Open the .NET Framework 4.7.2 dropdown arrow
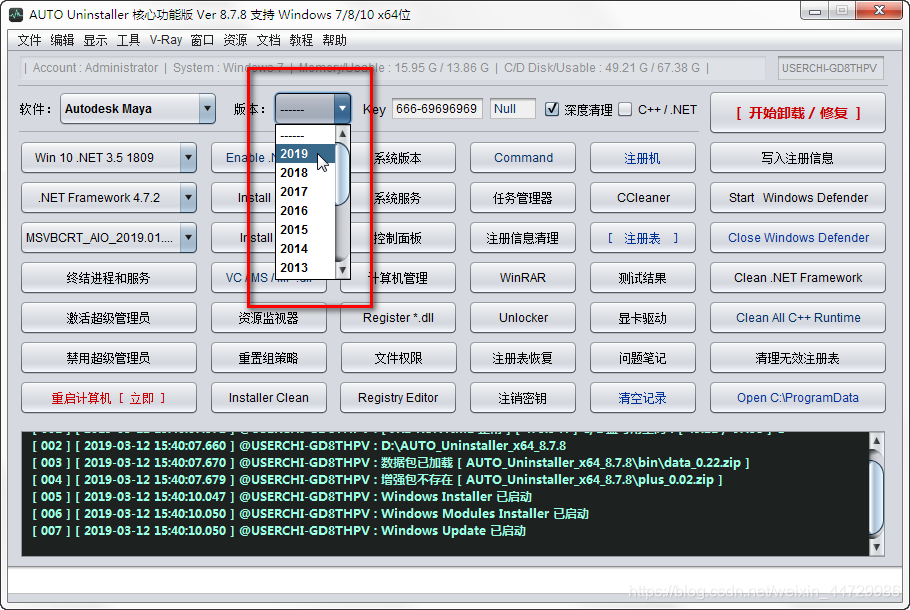 188,198
